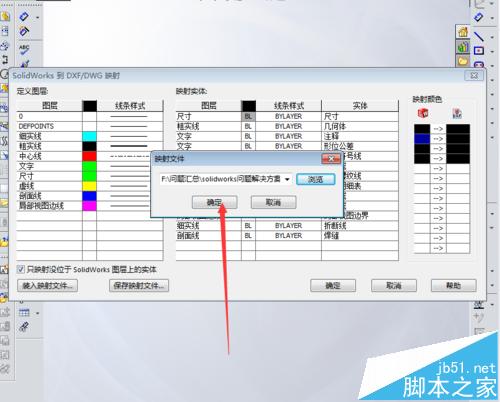Image resolution: width=500 pixels, height=402 pixels.
Task: Click 线条样式 header in 映射实体 table
Action: [289, 106]
